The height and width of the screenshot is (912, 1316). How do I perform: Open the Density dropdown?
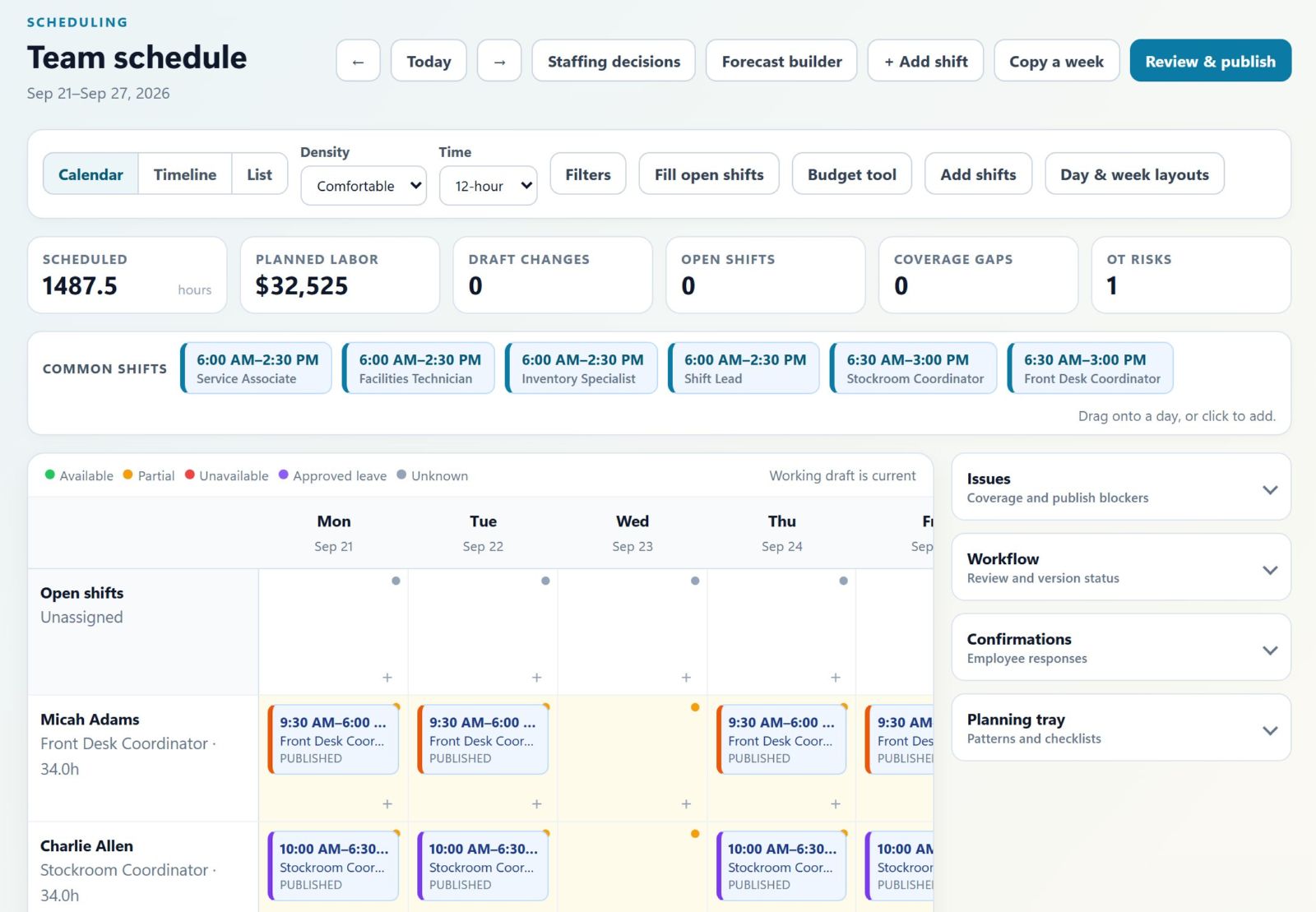pos(364,186)
